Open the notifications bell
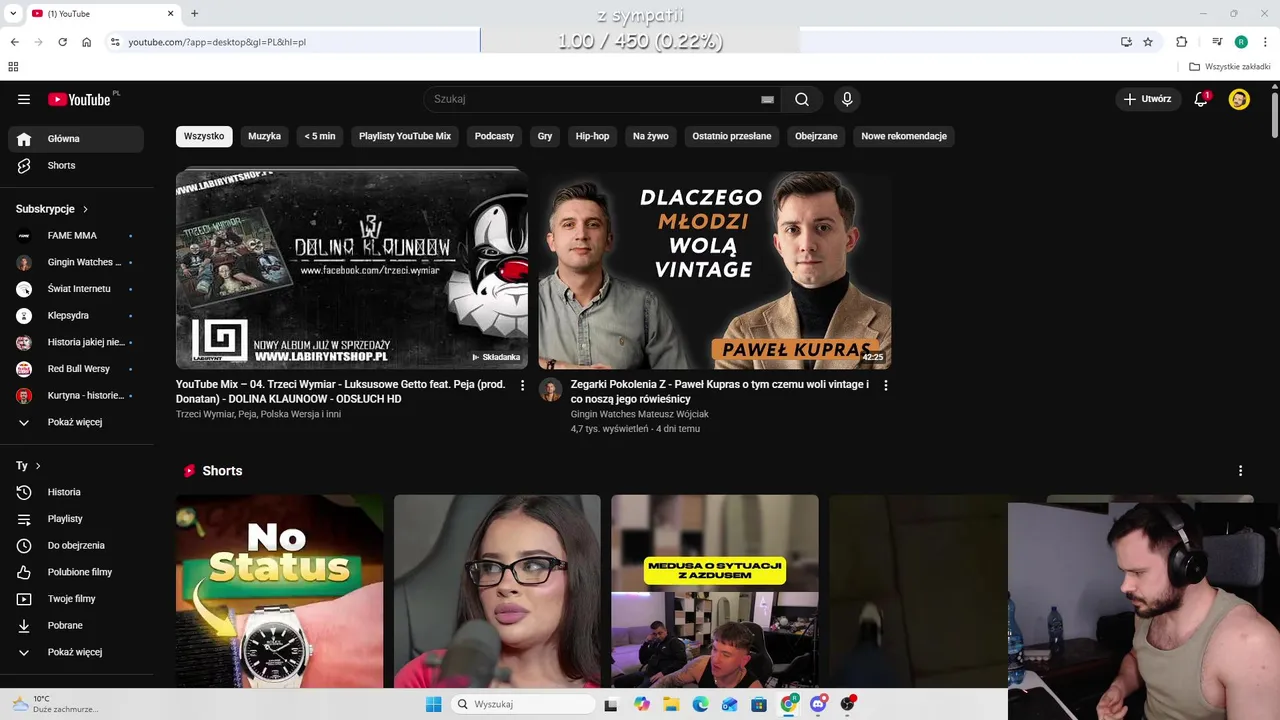Image resolution: width=1280 pixels, height=720 pixels. point(1201,99)
